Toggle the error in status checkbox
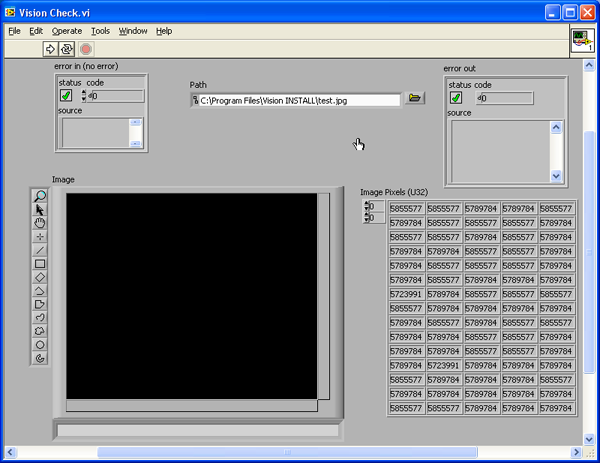The width and height of the screenshot is (600, 463). 66,95
